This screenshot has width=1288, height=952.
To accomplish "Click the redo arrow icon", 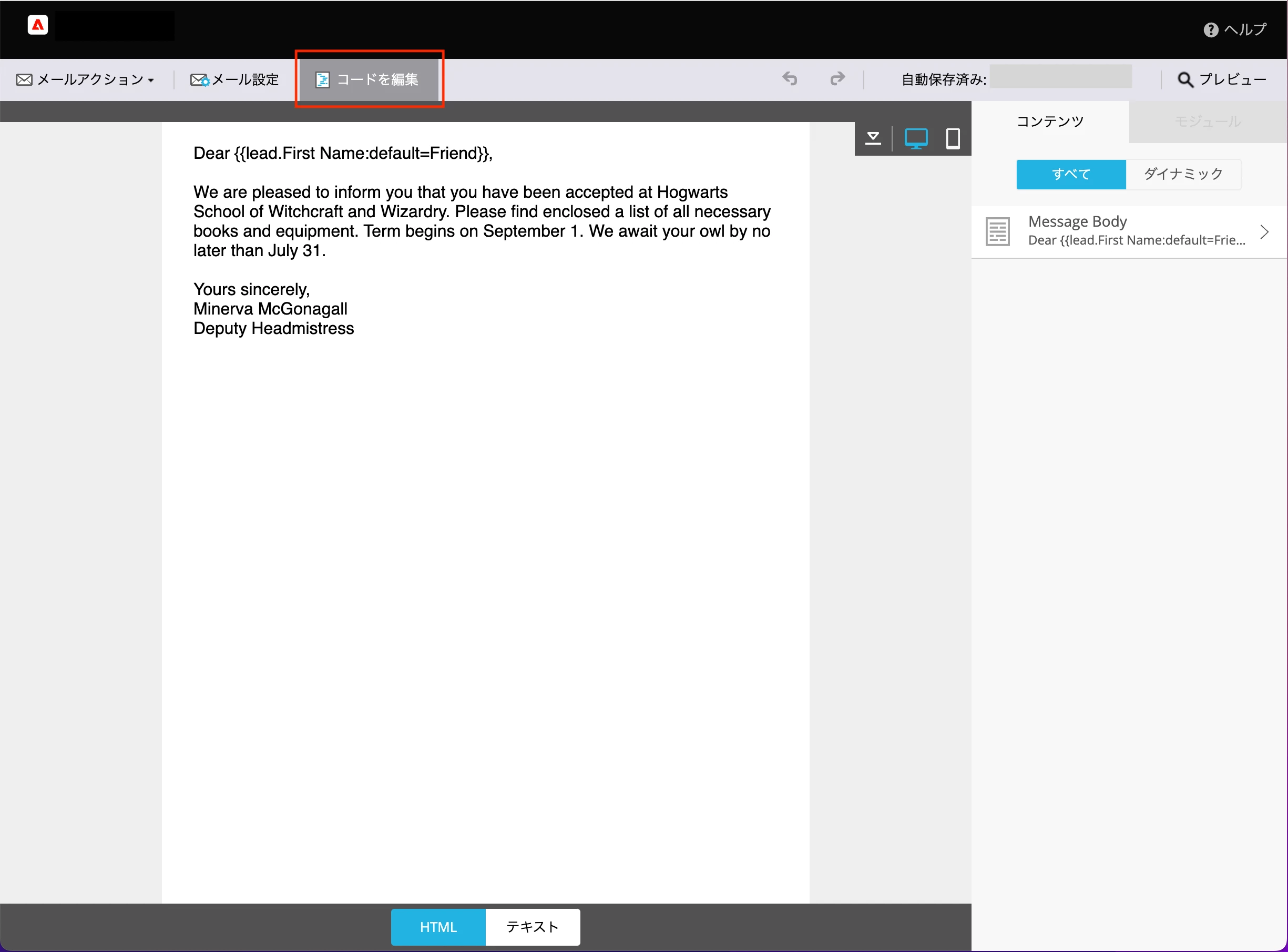I will click(x=837, y=78).
